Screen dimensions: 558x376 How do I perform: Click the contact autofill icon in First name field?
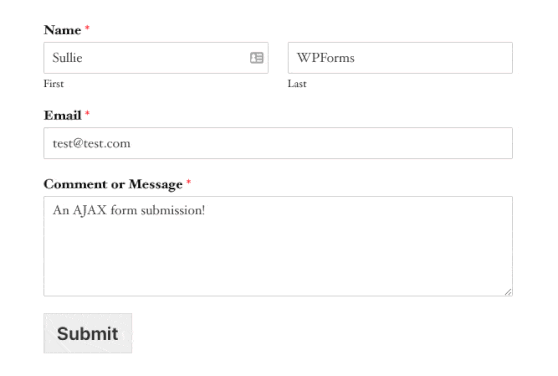257,58
